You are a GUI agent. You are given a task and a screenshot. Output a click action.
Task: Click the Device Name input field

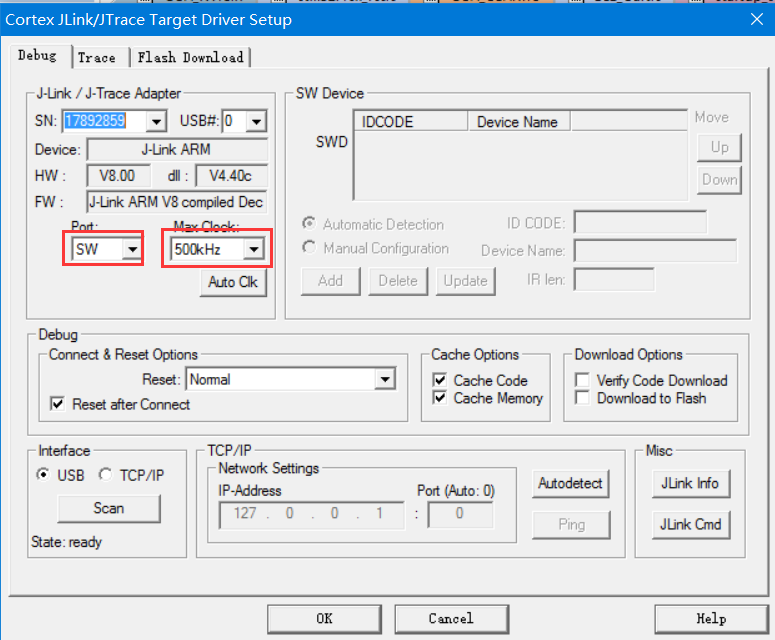[x=655, y=251]
